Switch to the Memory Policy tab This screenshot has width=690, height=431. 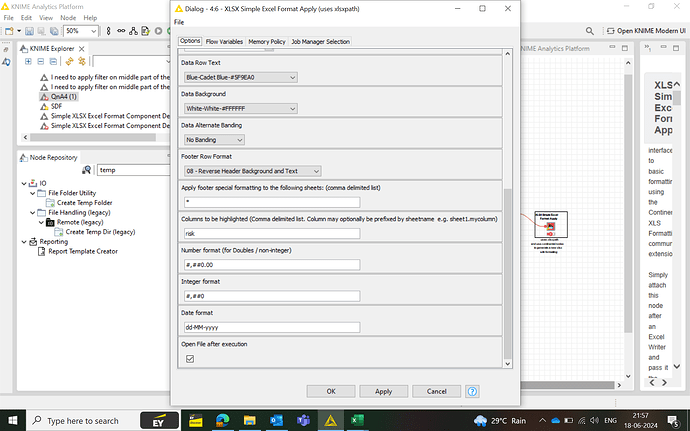(266, 41)
